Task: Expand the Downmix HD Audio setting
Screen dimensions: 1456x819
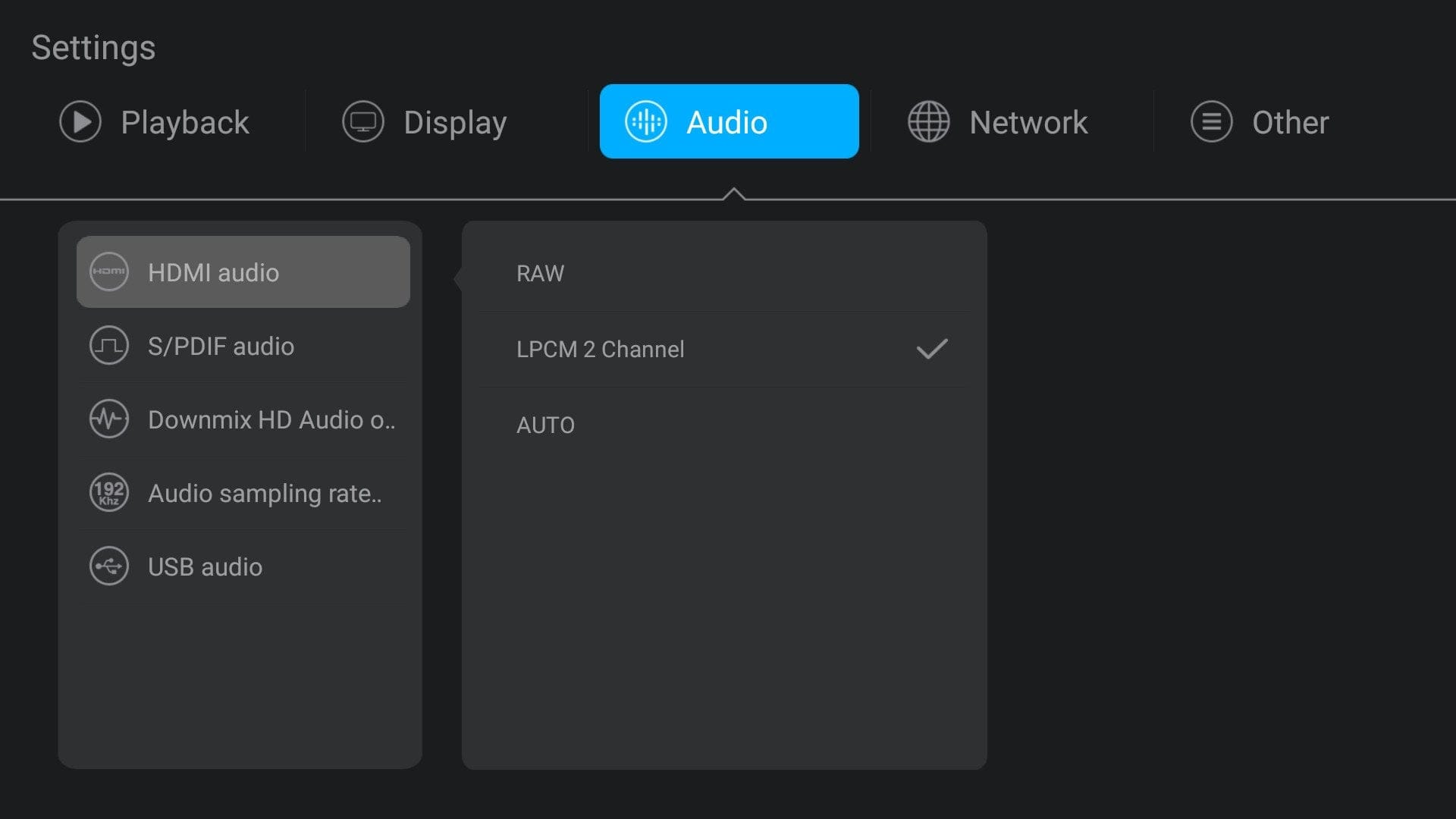Action: click(271, 420)
